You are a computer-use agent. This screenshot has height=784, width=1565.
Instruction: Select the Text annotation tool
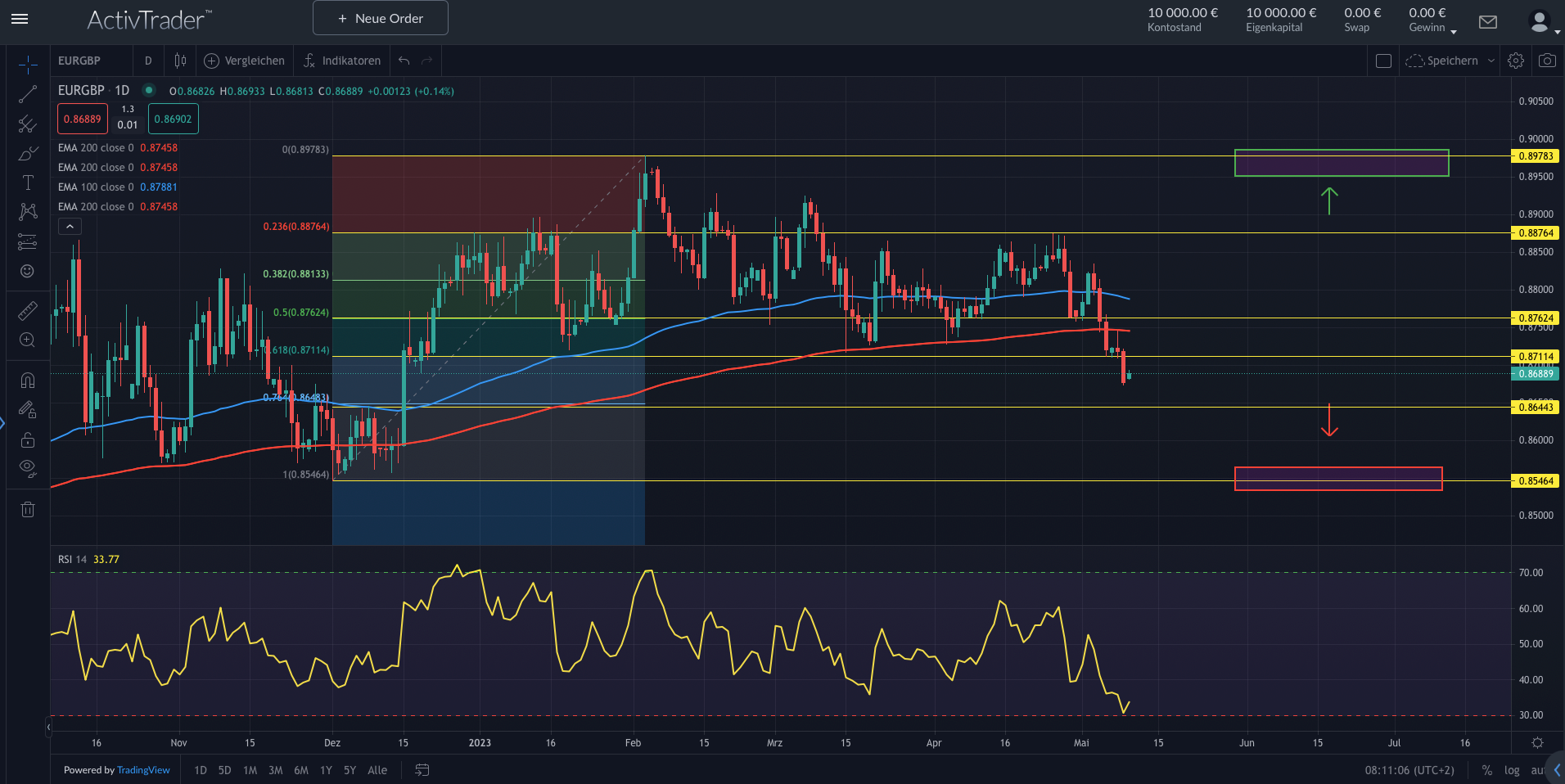27,182
